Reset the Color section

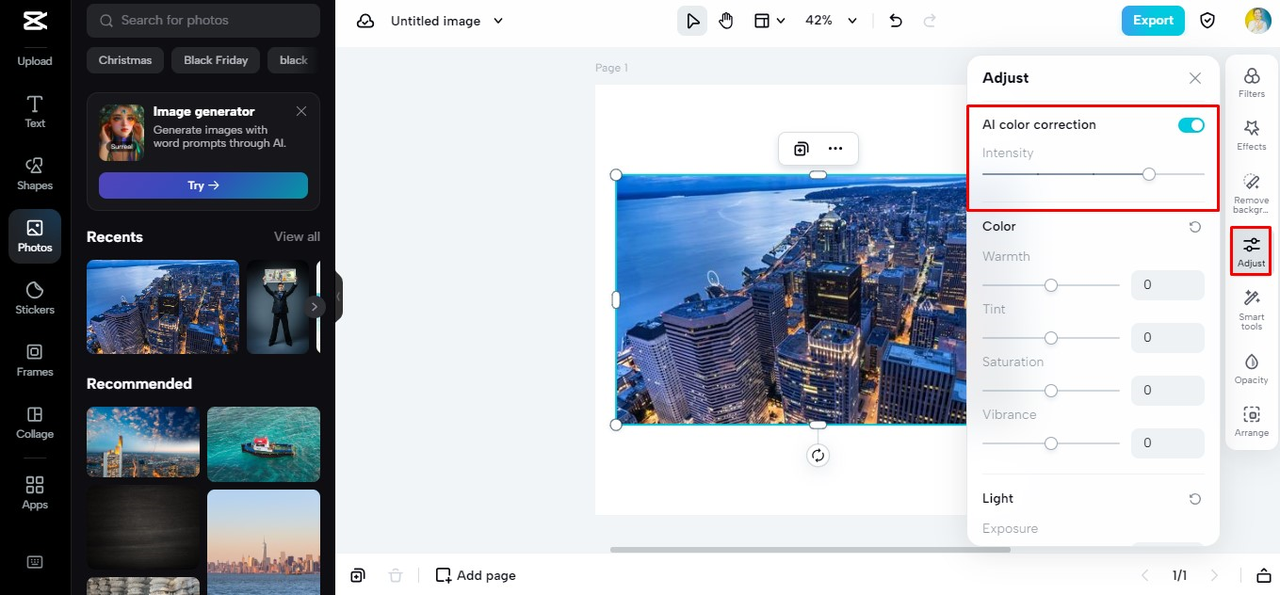click(1195, 227)
